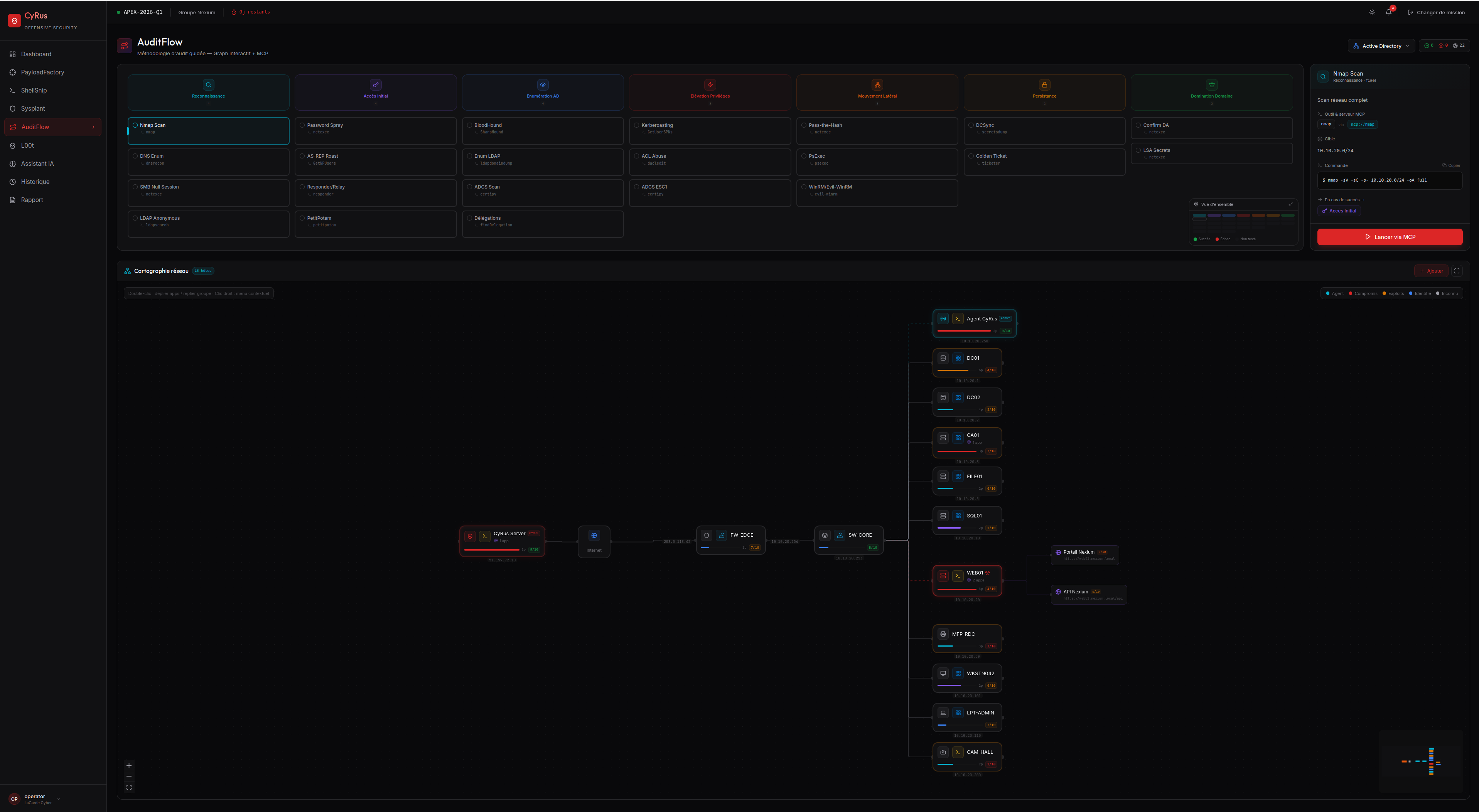Screen dimensions: 1479x812
Task: Click the Persistance lock icon
Action: (x=1044, y=84)
